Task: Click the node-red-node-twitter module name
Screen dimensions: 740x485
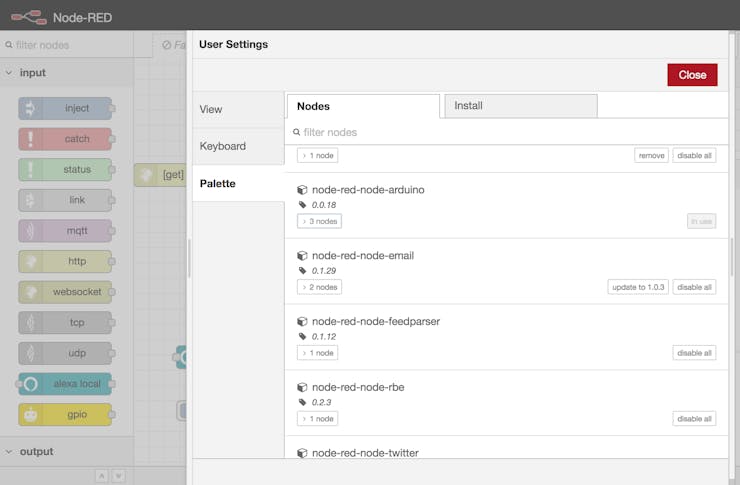Action: click(x=365, y=453)
